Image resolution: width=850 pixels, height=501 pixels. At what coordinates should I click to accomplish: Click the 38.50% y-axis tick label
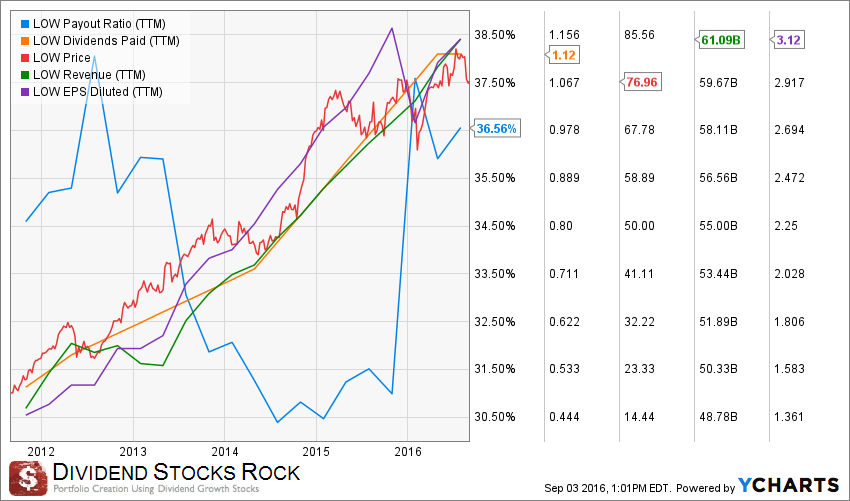point(494,35)
